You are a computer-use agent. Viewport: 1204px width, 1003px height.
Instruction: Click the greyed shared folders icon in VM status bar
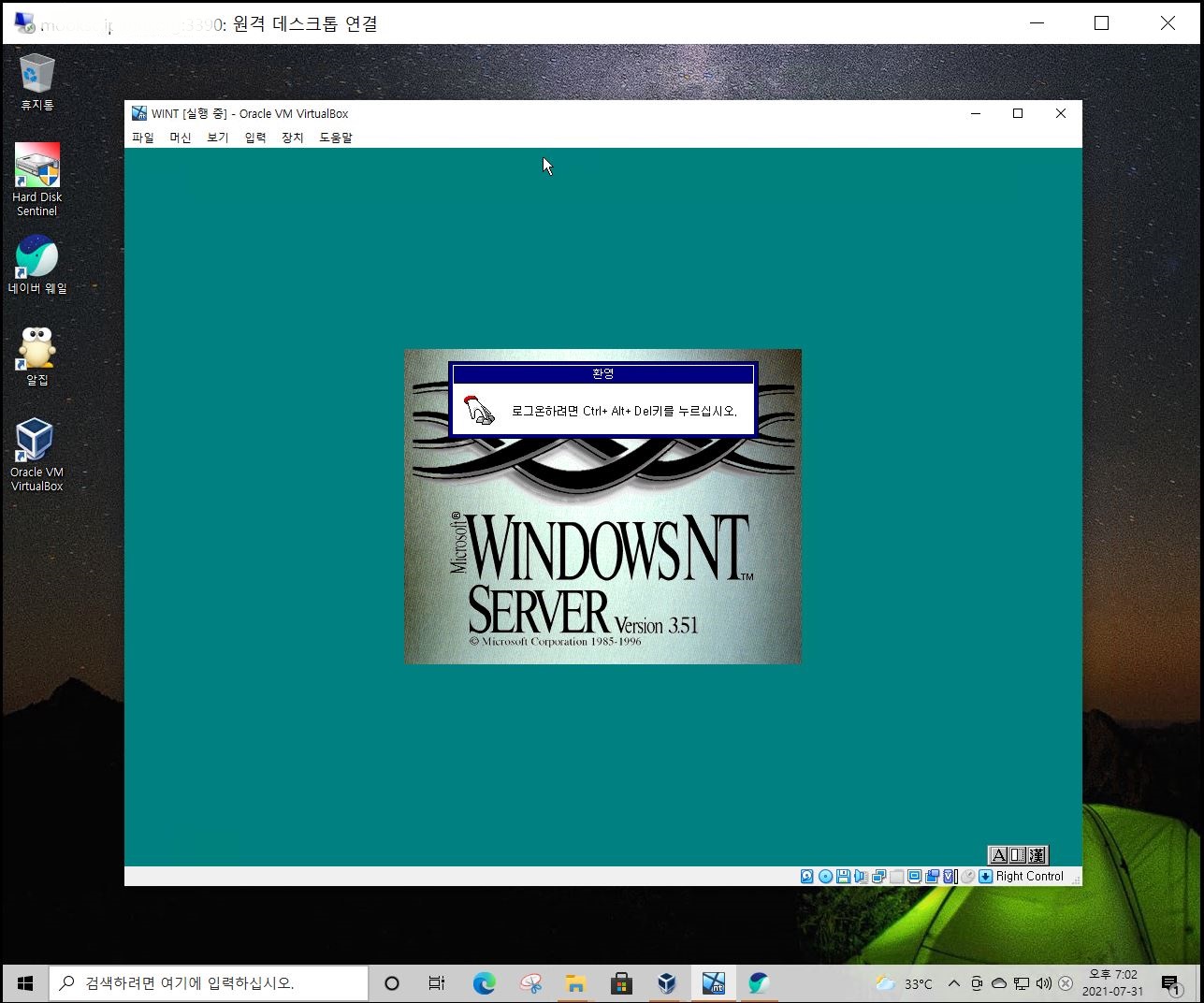point(896,877)
